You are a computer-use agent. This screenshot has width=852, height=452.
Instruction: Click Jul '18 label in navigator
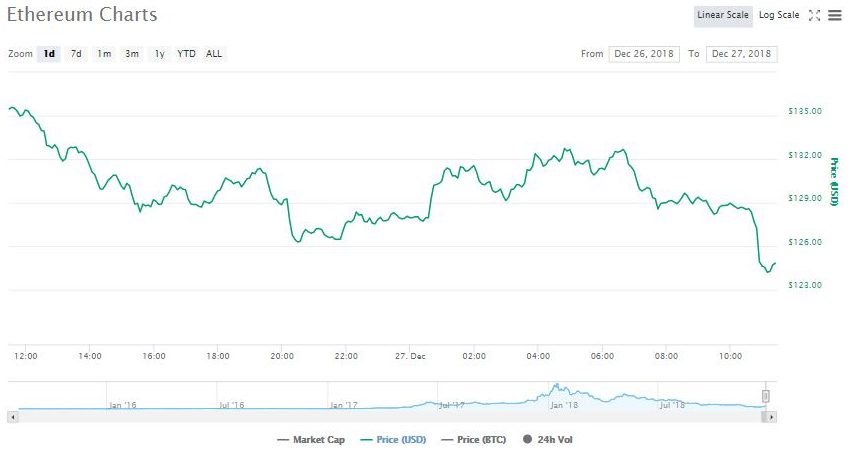(x=672, y=405)
